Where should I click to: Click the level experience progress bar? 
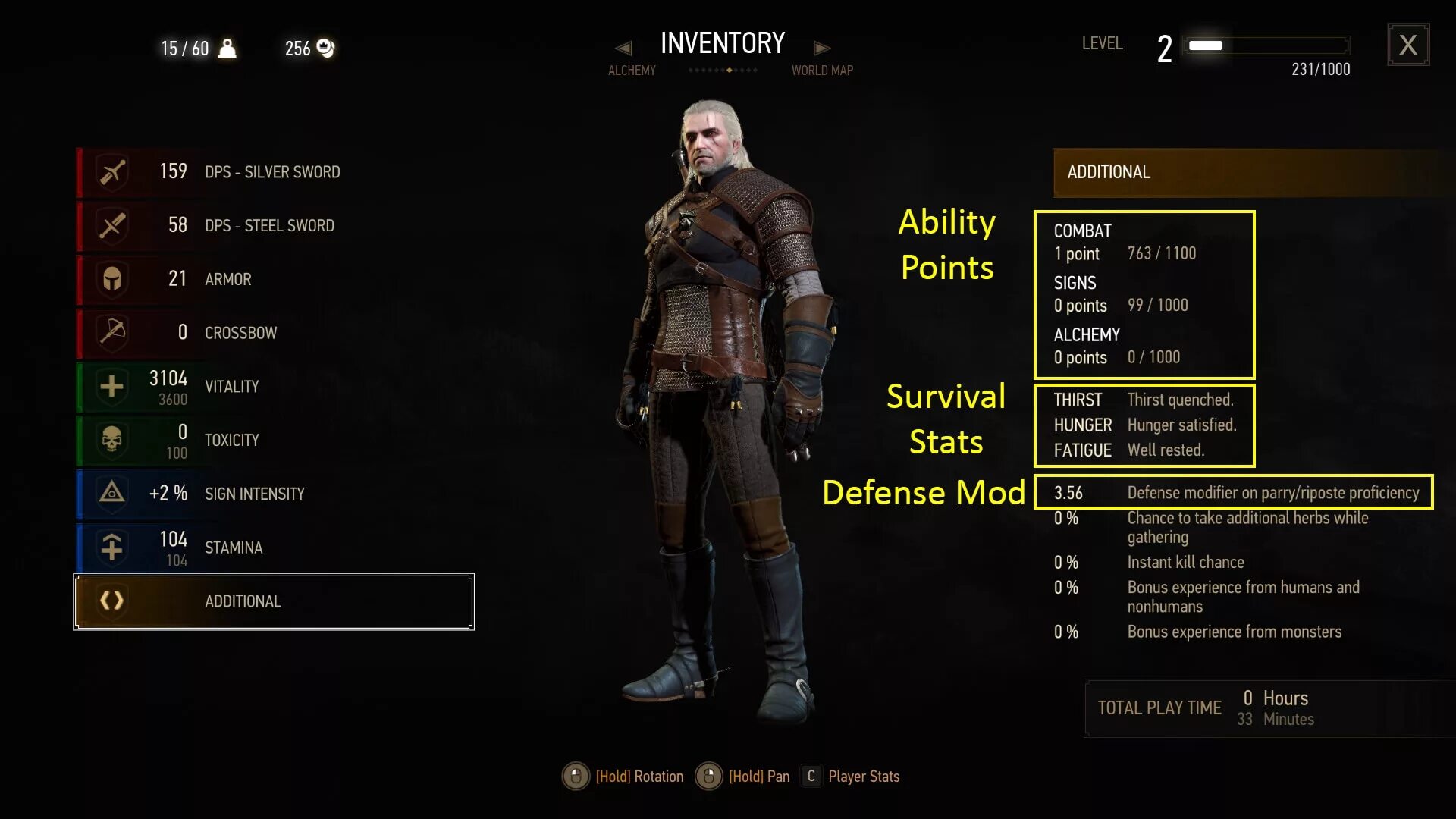1266,45
